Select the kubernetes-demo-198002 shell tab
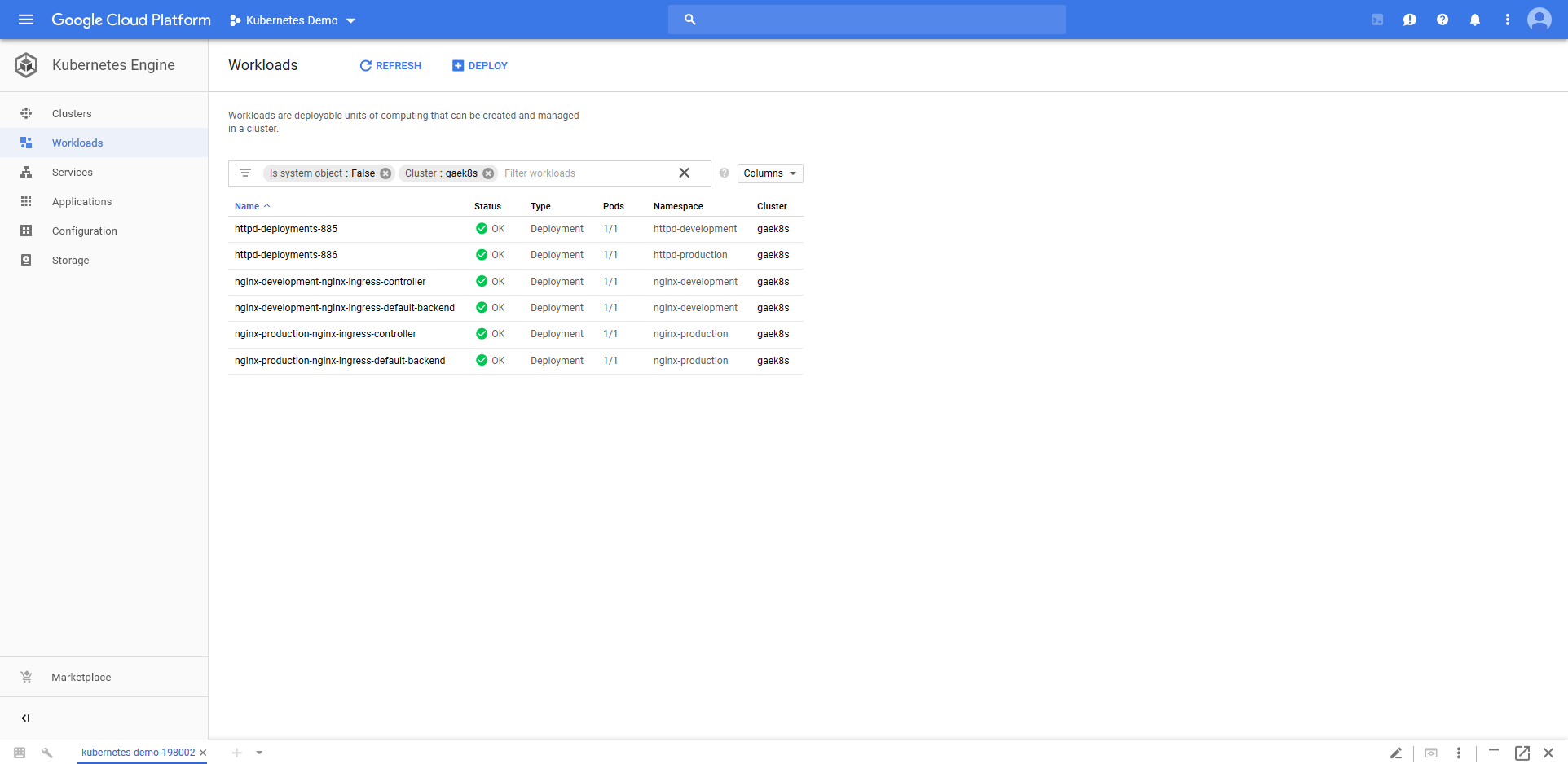 click(x=138, y=753)
